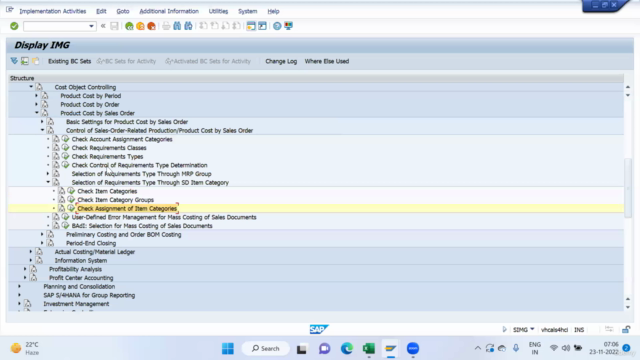Open Customize Local Layout monitor icon

(289, 26)
